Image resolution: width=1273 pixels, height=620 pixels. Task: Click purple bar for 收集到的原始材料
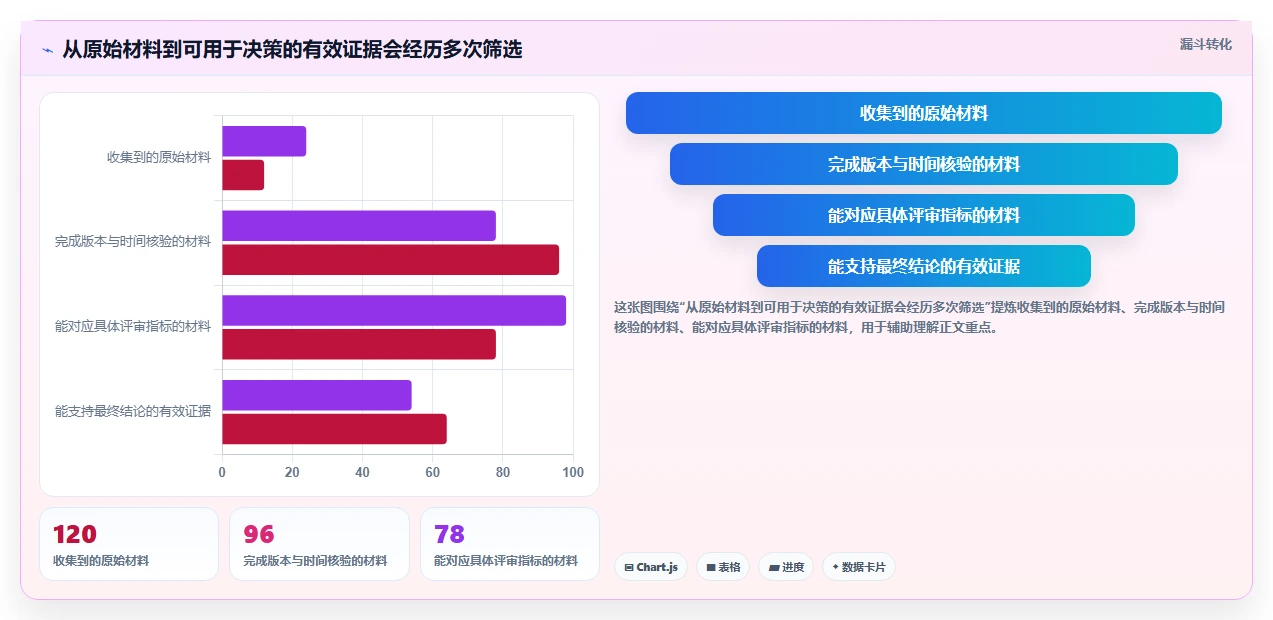264,141
